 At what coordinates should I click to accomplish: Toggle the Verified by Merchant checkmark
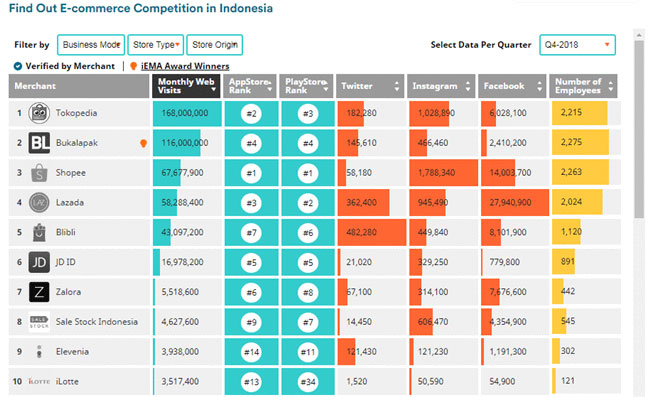[x=18, y=66]
